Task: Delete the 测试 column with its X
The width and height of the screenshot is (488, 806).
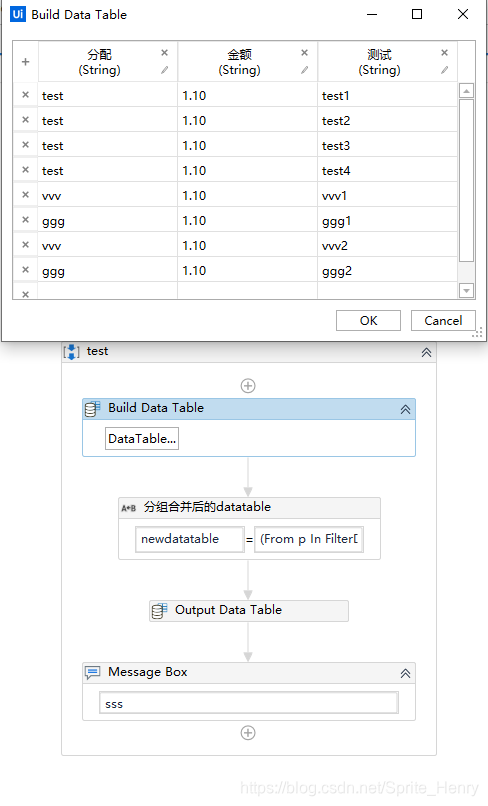Action: pyautogui.click(x=444, y=52)
